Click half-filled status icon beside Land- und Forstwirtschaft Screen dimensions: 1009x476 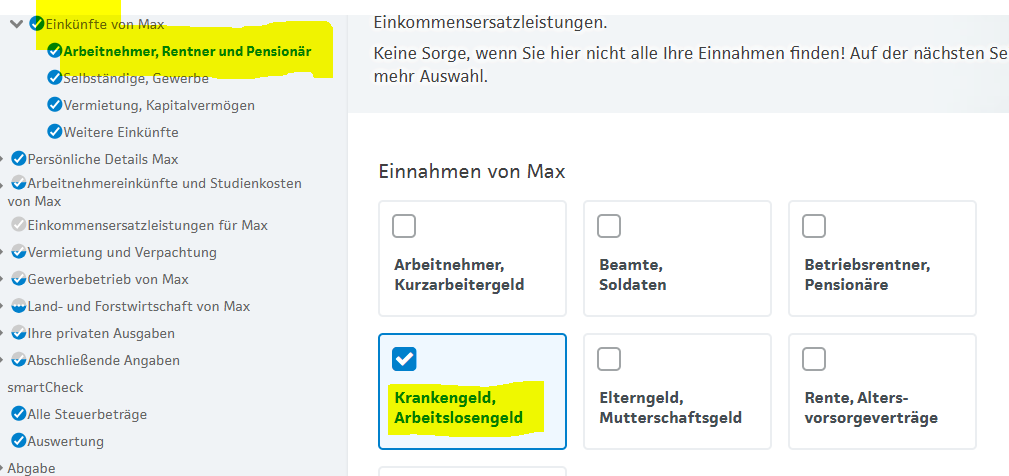tap(18, 306)
